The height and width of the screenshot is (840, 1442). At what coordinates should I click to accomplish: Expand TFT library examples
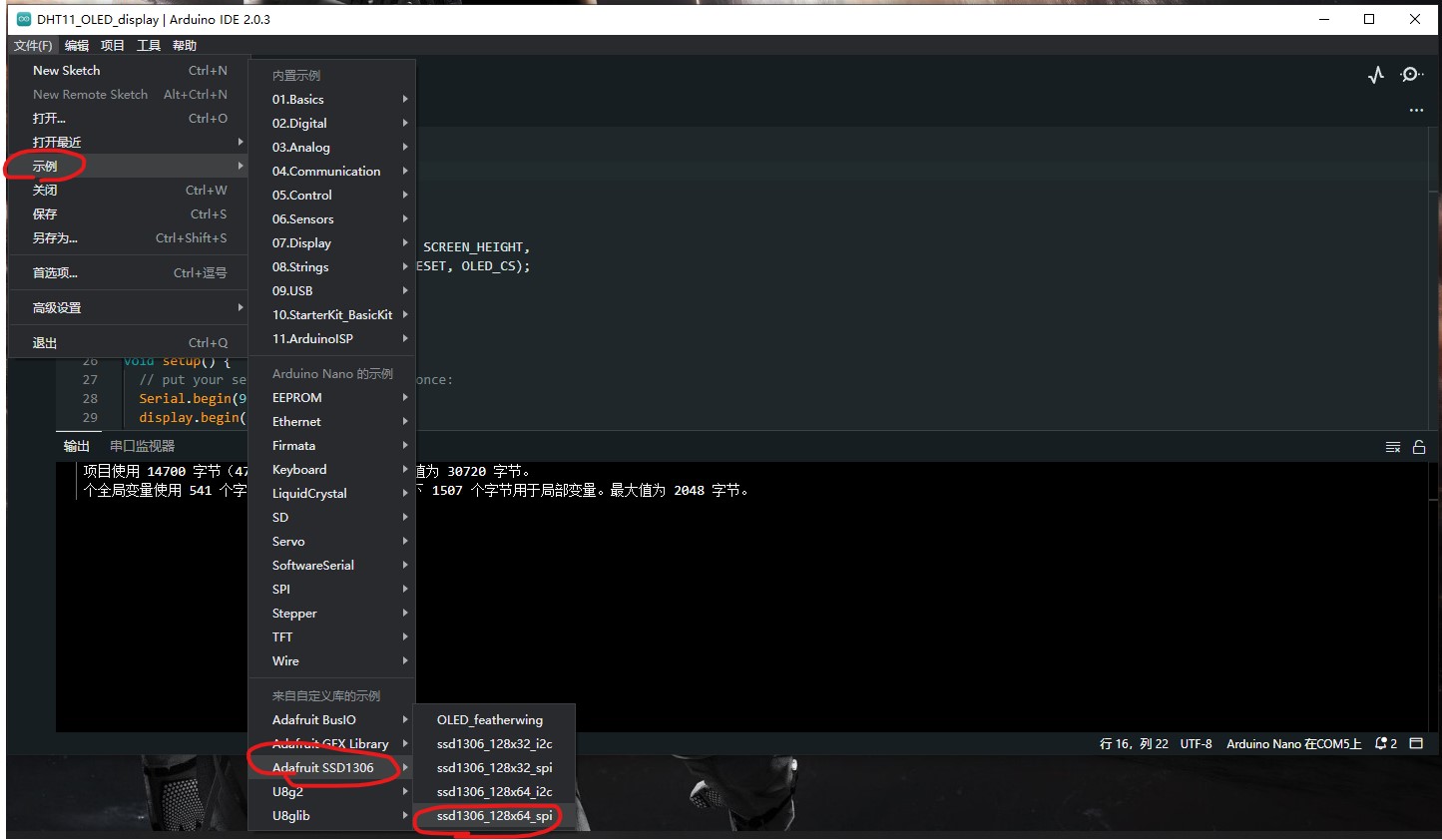pos(331,637)
